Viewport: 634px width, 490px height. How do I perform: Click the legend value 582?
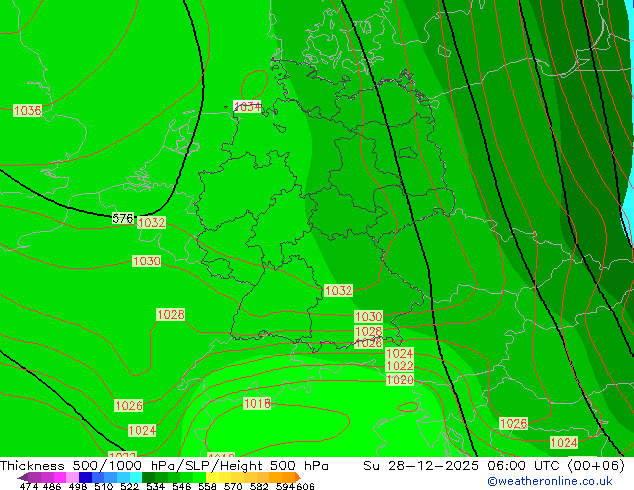click(x=259, y=486)
